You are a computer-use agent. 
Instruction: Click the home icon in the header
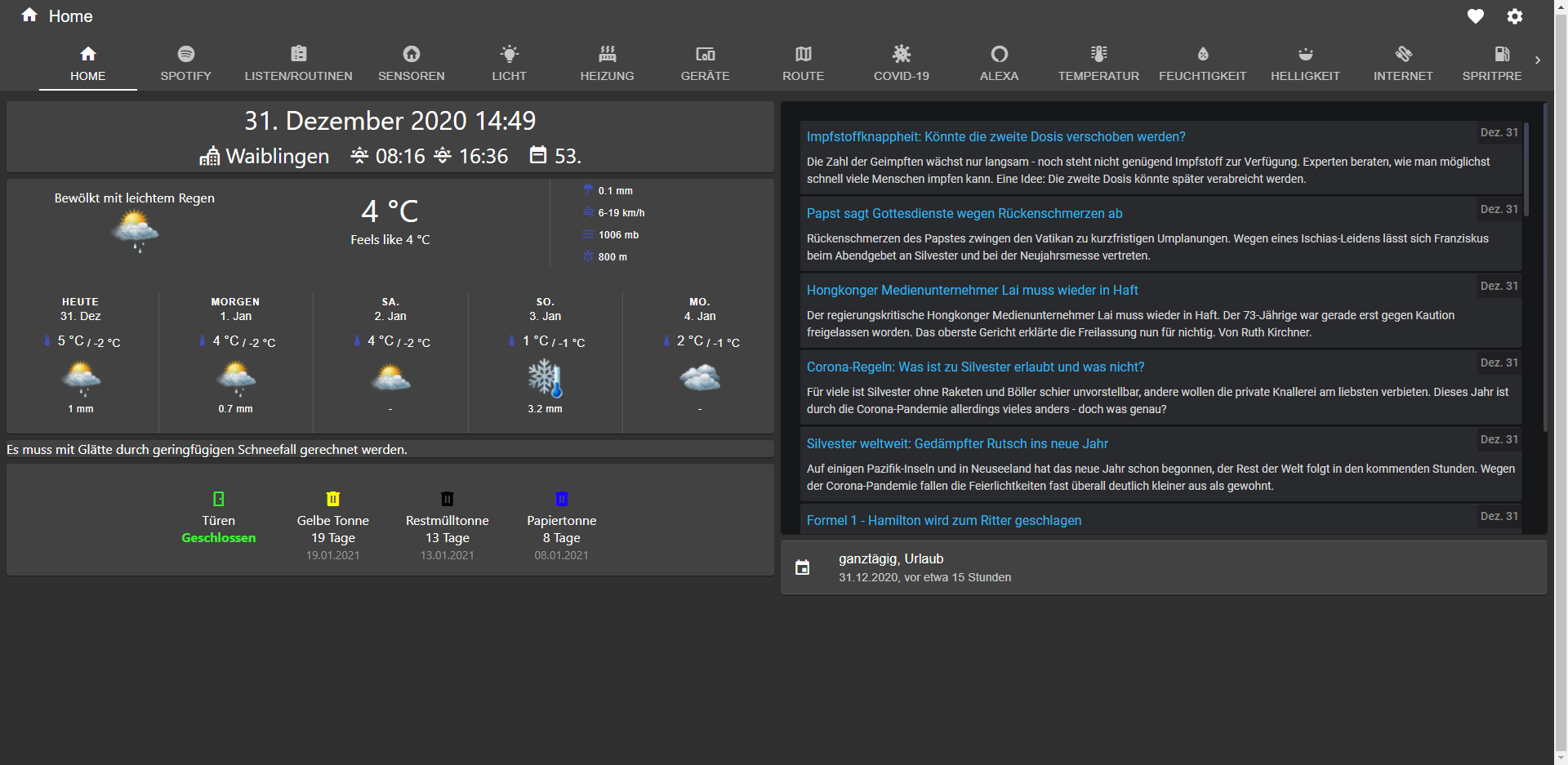pyautogui.click(x=29, y=16)
